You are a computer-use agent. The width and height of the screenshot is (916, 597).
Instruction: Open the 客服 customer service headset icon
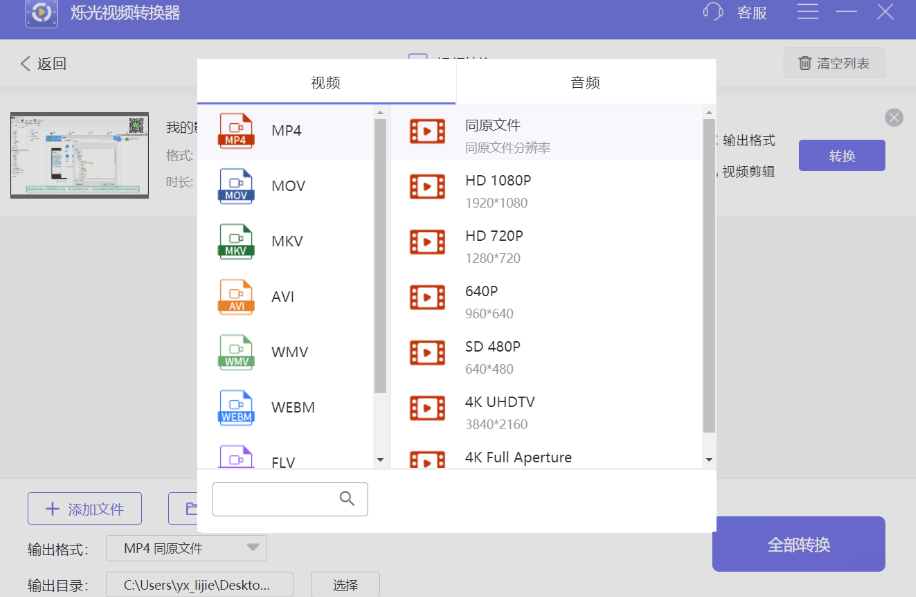(712, 12)
